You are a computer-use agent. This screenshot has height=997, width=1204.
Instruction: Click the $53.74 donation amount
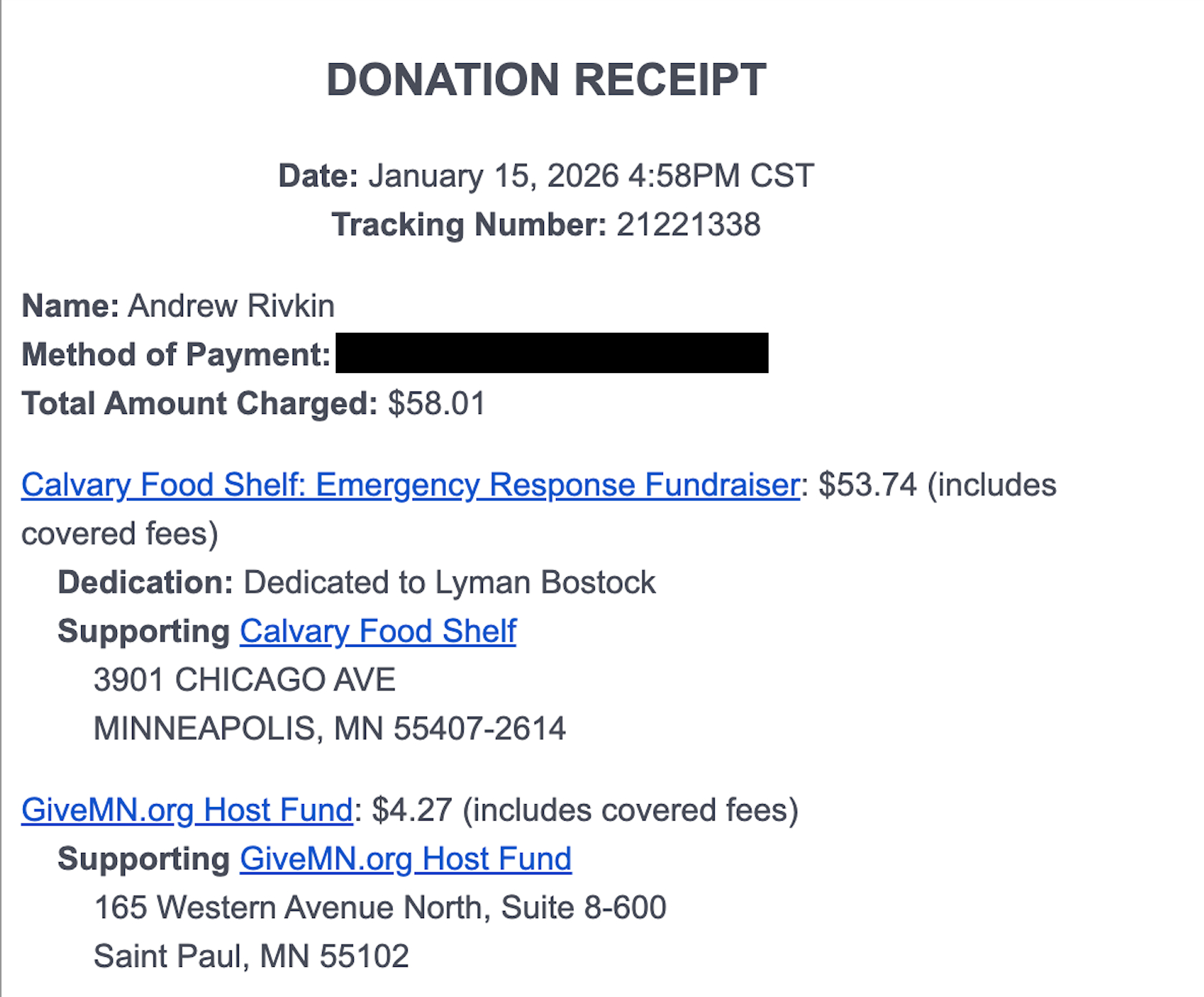click(x=867, y=486)
